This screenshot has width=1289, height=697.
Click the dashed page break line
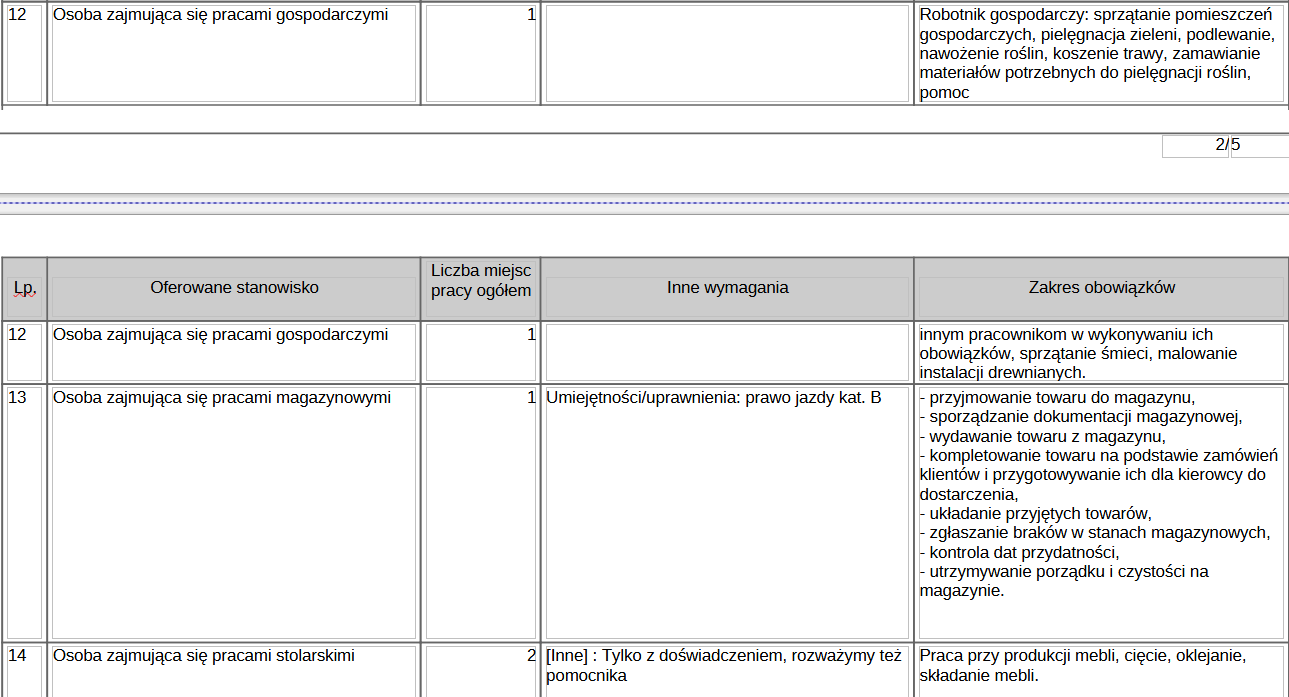point(644,202)
